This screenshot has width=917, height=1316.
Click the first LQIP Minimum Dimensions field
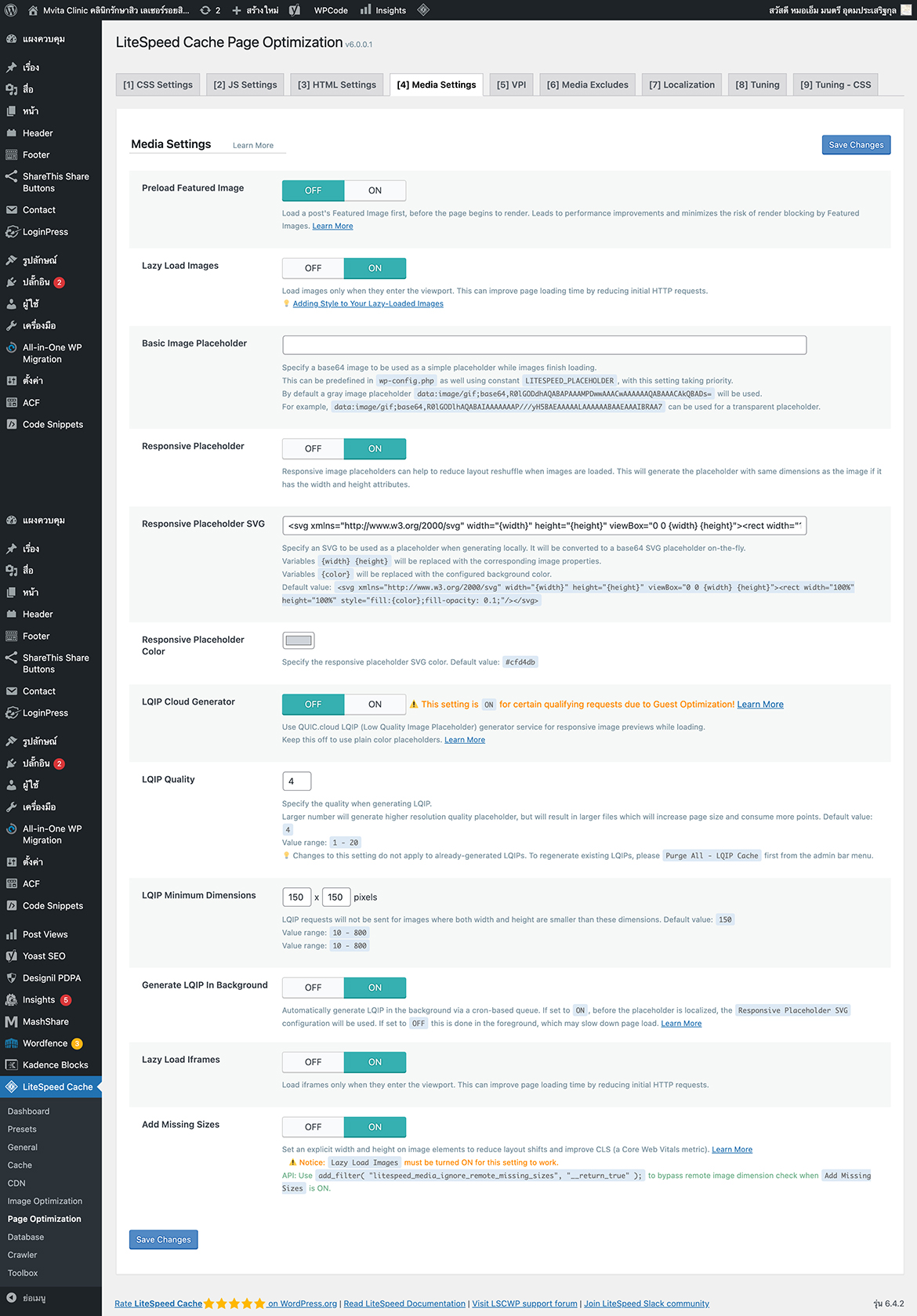point(296,897)
